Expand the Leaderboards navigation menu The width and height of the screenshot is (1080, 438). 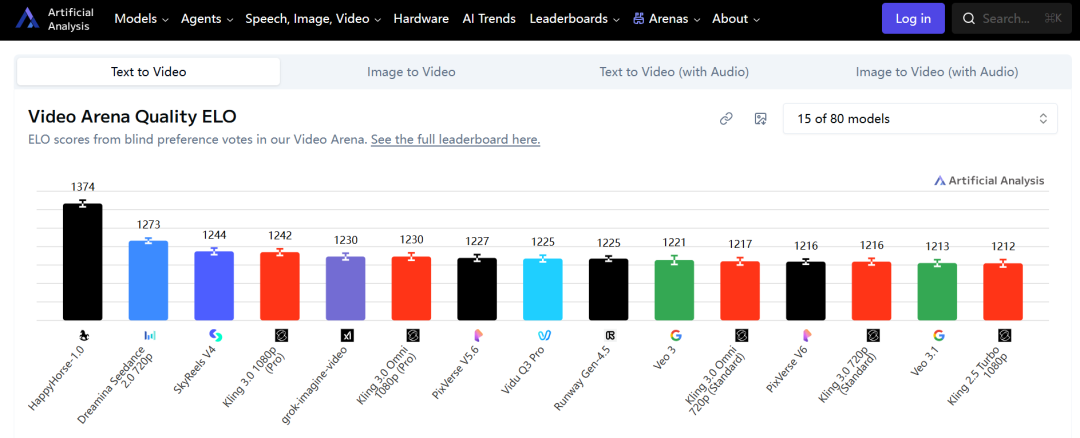click(x=574, y=19)
